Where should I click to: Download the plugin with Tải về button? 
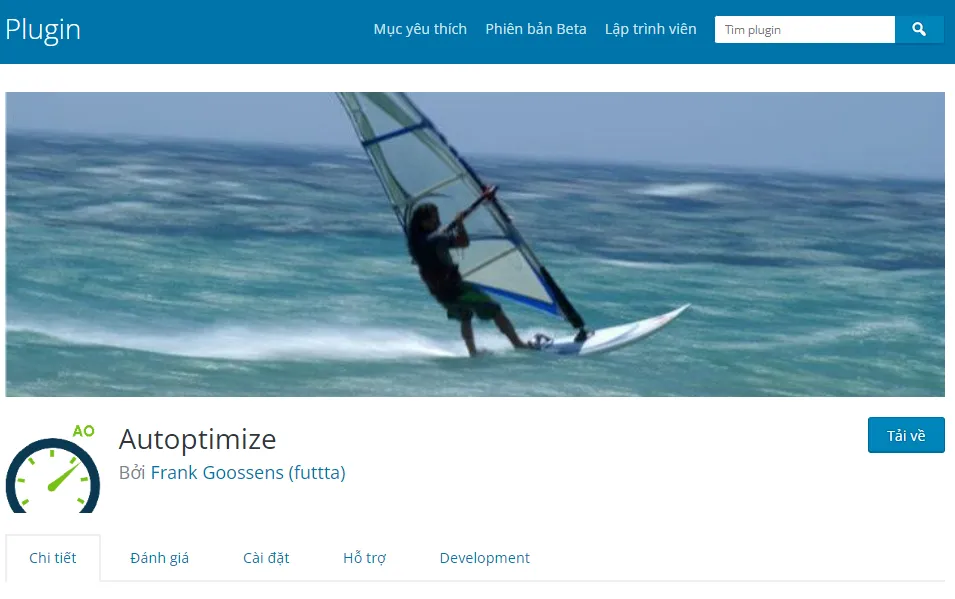pos(906,435)
